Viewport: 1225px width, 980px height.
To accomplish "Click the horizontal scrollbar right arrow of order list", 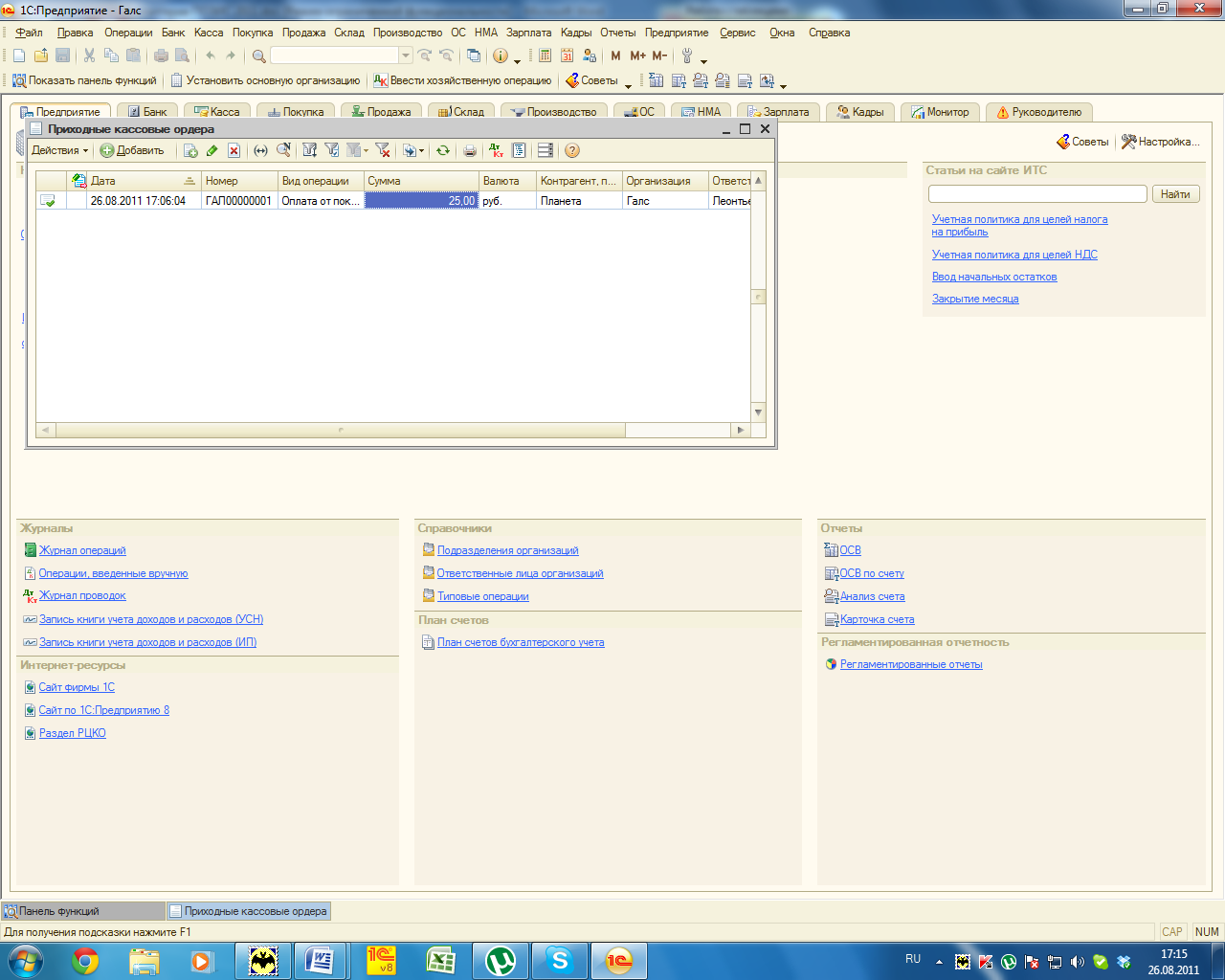I will click(x=740, y=431).
